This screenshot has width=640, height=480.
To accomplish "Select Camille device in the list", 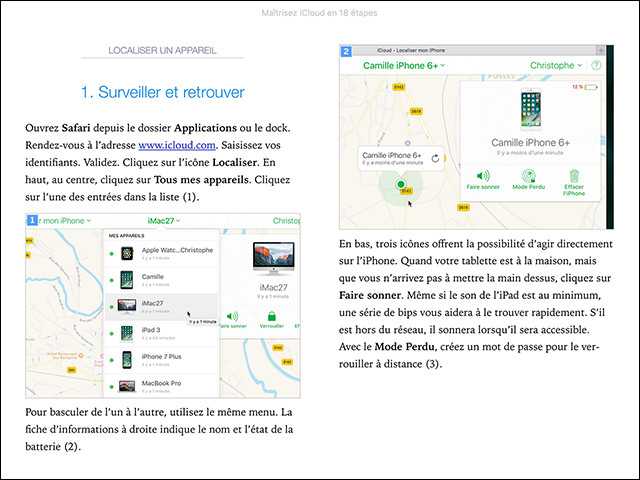I will [x=161, y=280].
